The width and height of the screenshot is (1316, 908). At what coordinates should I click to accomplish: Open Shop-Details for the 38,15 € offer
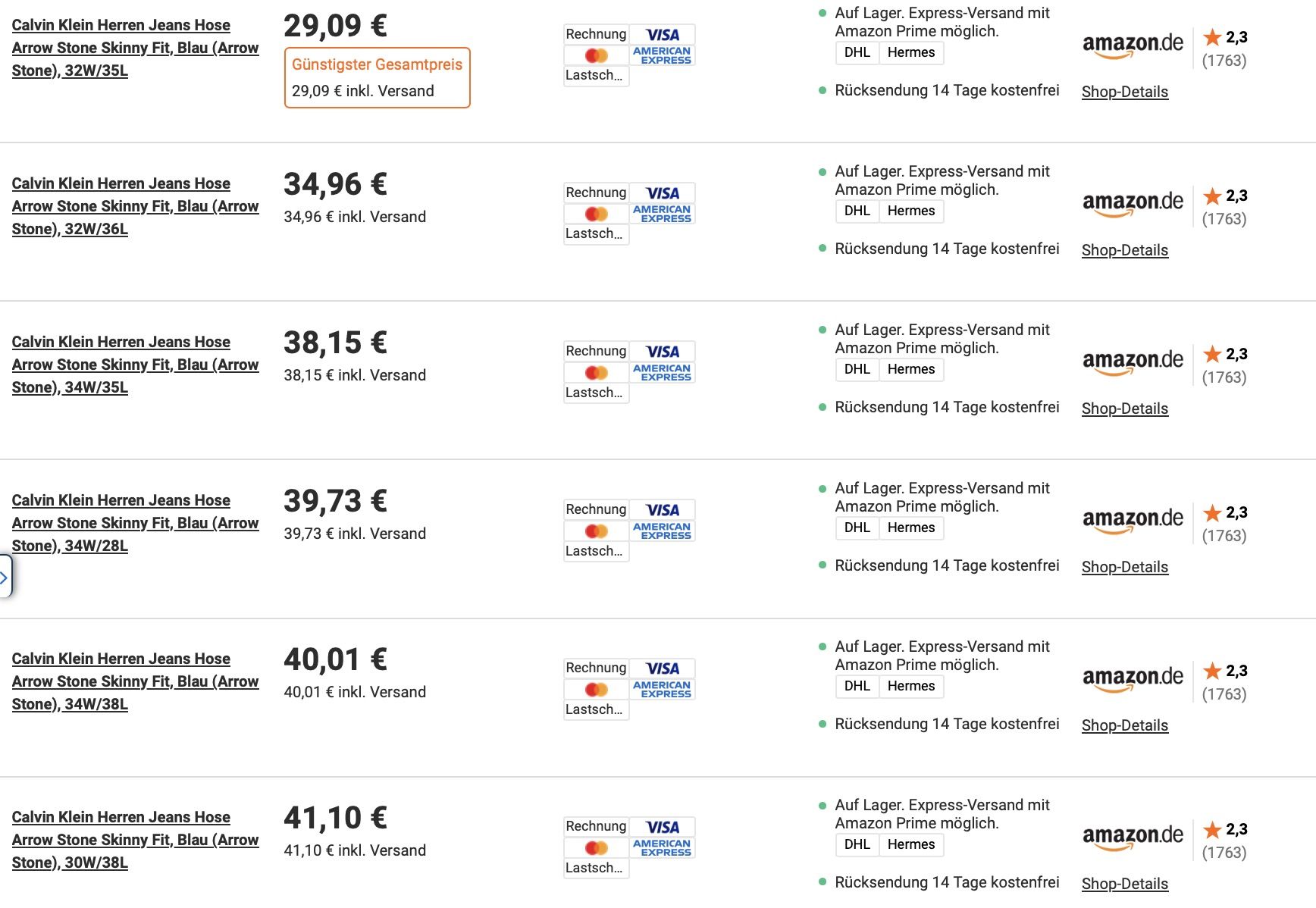pos(1124,409)
